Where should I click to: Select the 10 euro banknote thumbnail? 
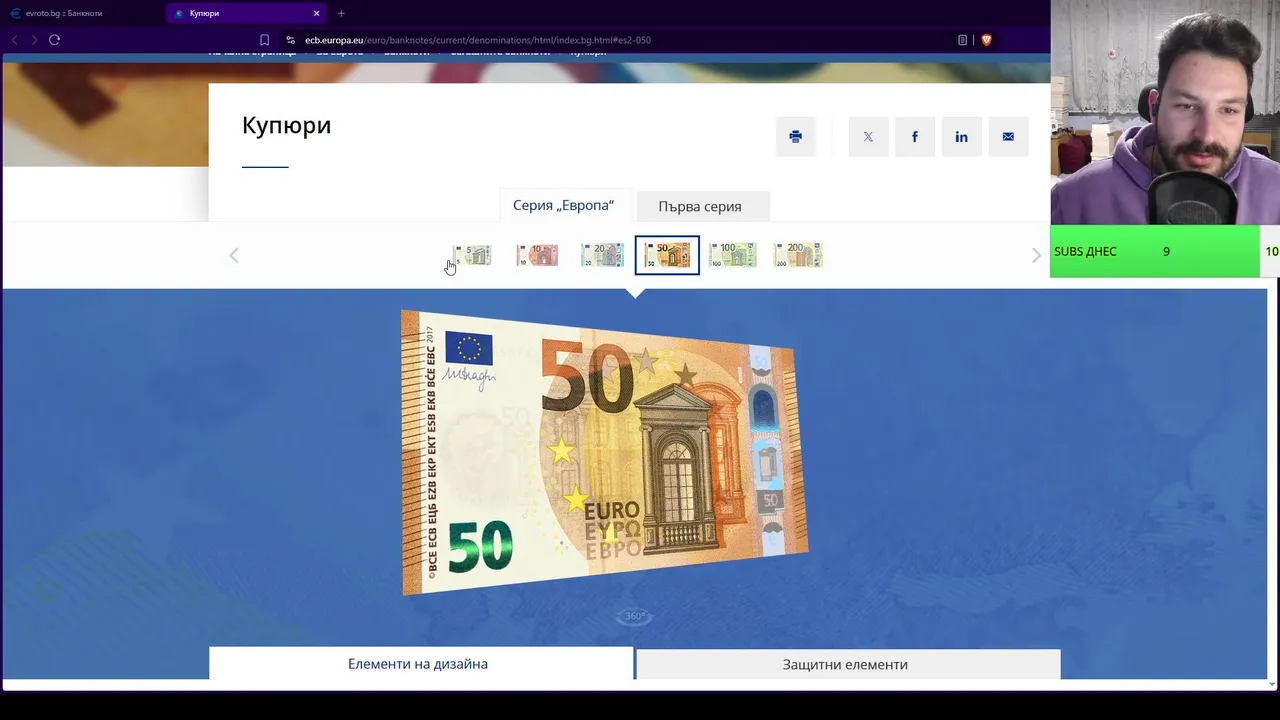pyautogui.click(x=537, y=255)
